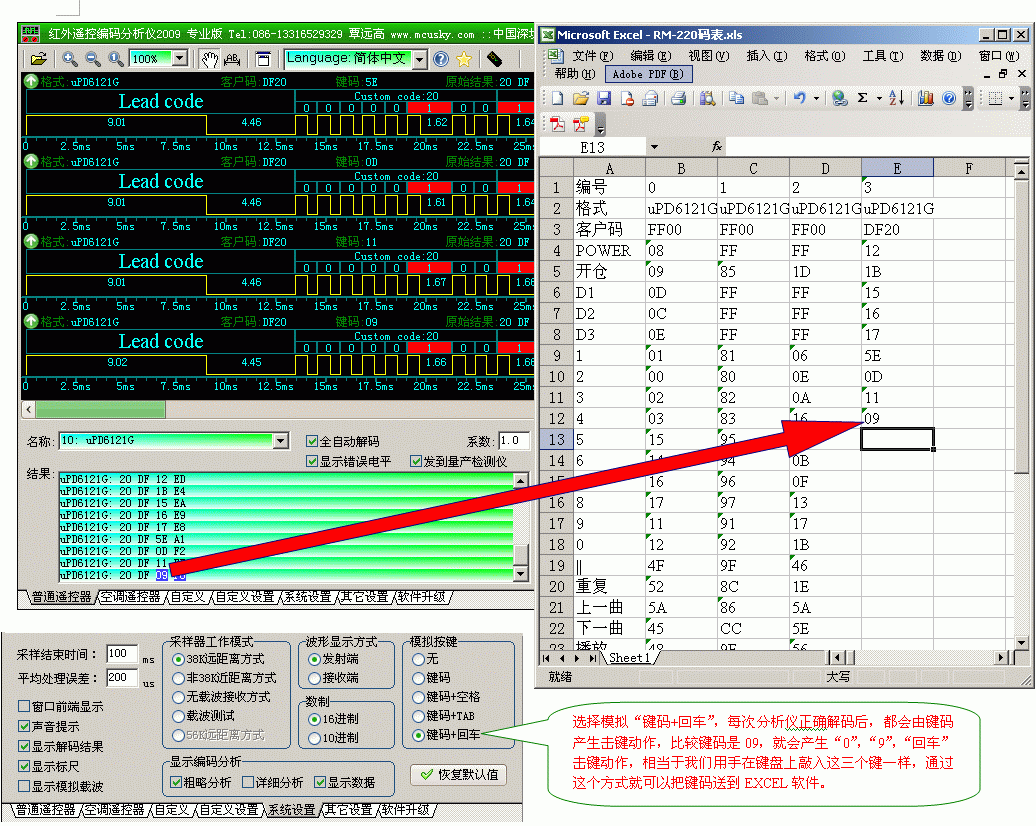The height and width of the screenshot is (826, 1036).
Task: Switch to the 空调遥控器 tab
Action: pyautogui.click(x=129, y=597)
